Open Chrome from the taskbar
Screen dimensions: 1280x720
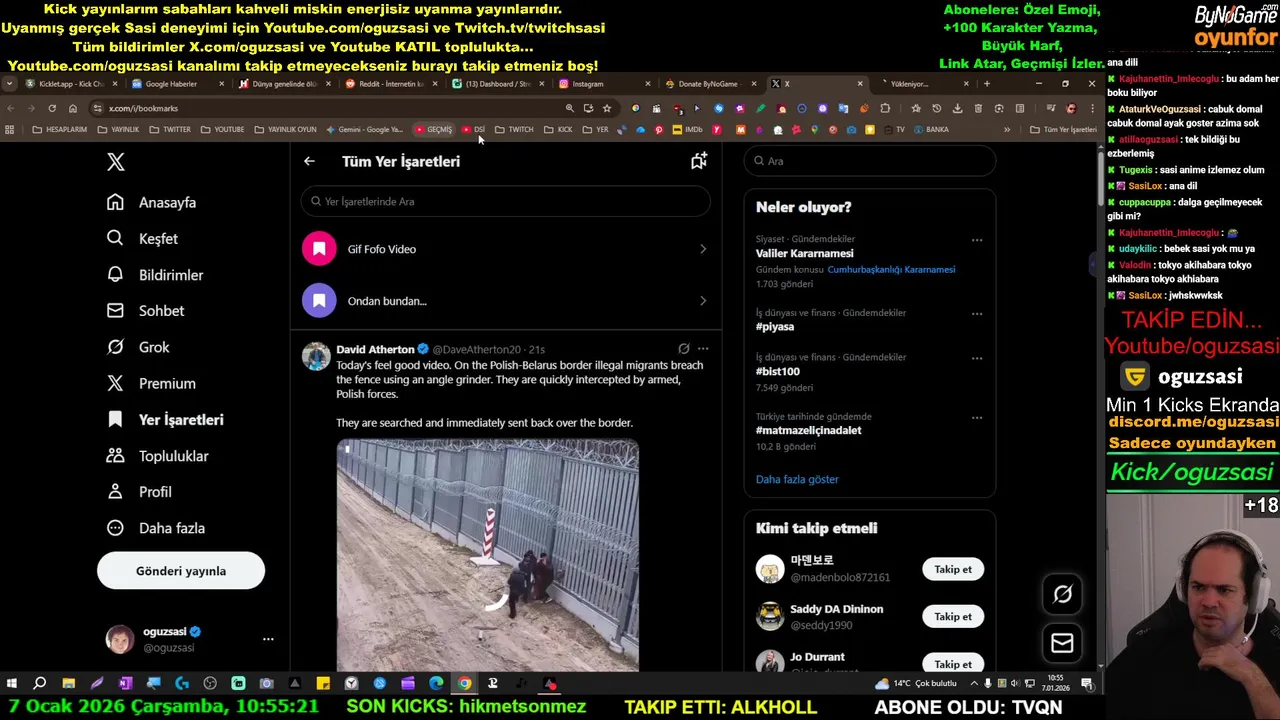465,684
